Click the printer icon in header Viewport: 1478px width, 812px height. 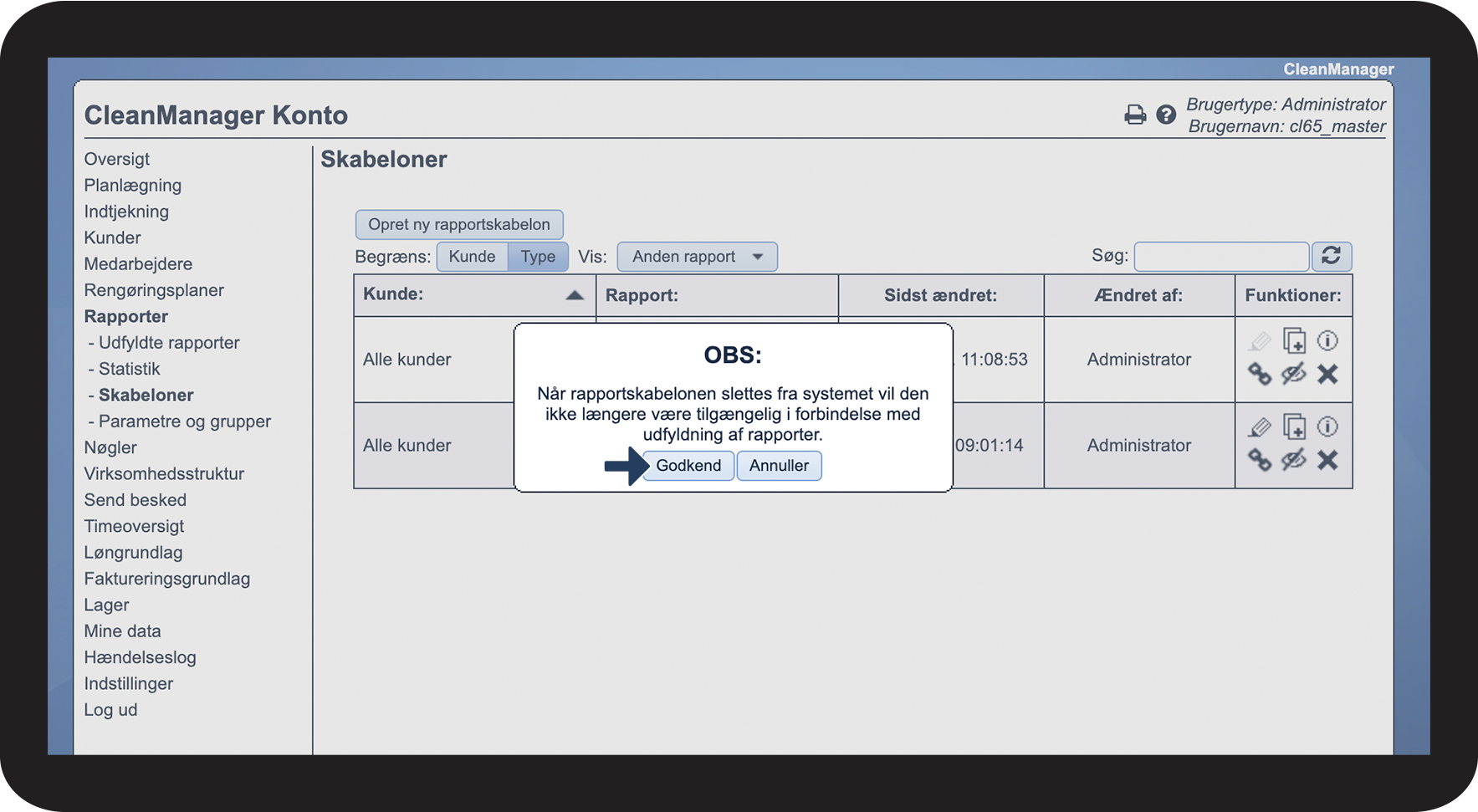[1134, 115]
